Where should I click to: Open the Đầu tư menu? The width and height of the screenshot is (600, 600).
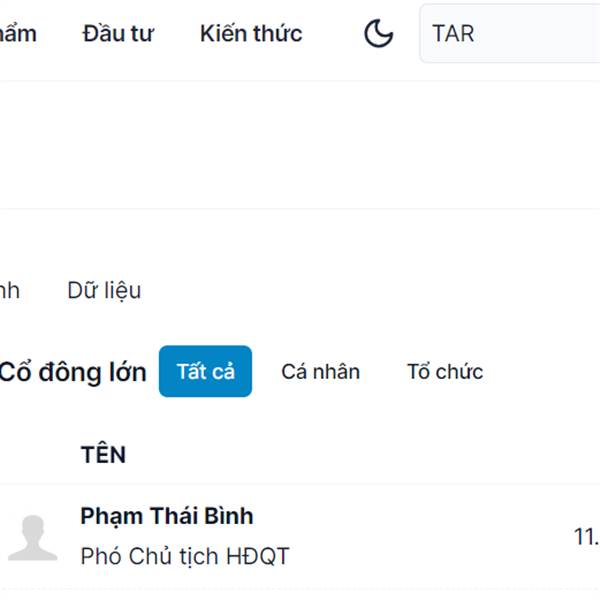click(x=118, y=33)
